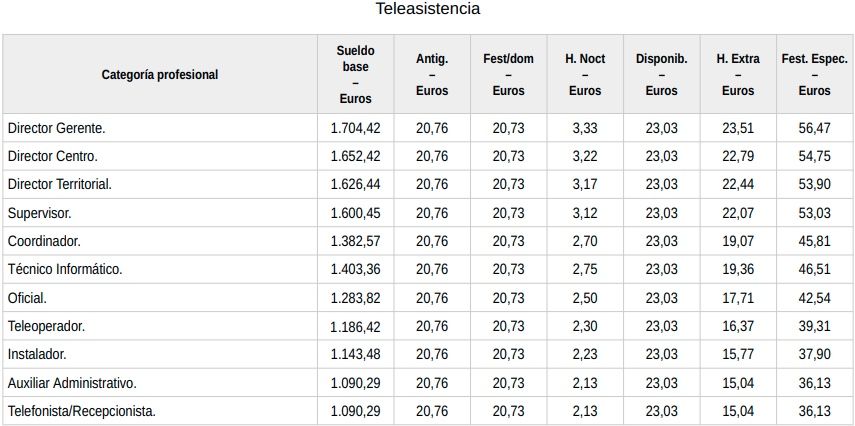Click the Director Territorial row label
The height and width of the screenshot is (426, 855).
60,185
